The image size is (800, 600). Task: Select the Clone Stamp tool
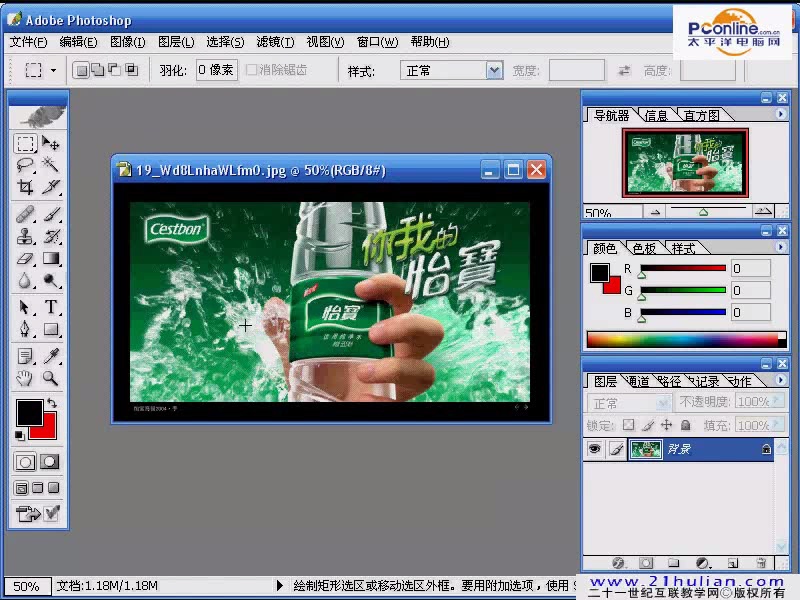click(x=25, y=236)
